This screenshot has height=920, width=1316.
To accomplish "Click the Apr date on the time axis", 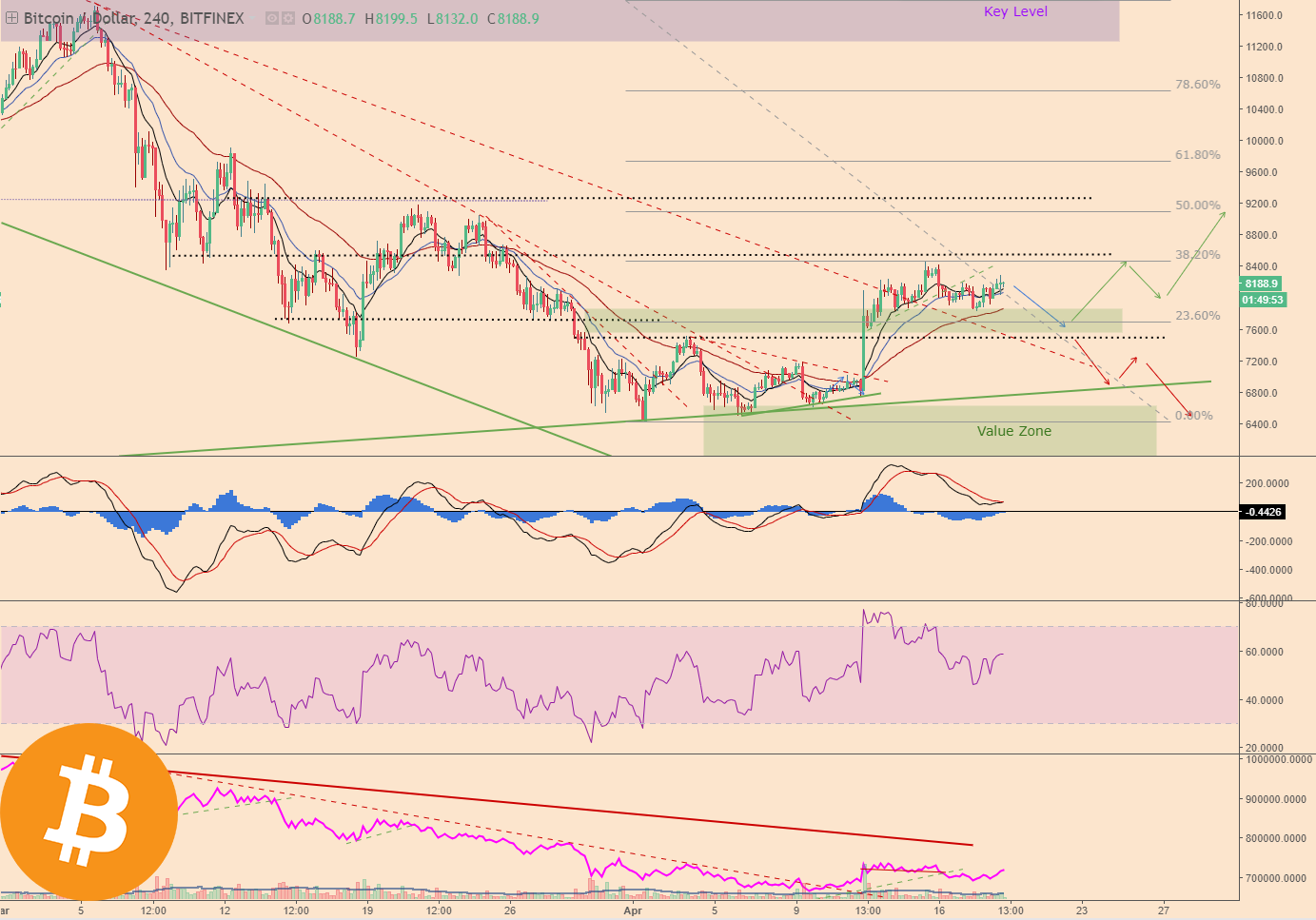I will [633, 910].
